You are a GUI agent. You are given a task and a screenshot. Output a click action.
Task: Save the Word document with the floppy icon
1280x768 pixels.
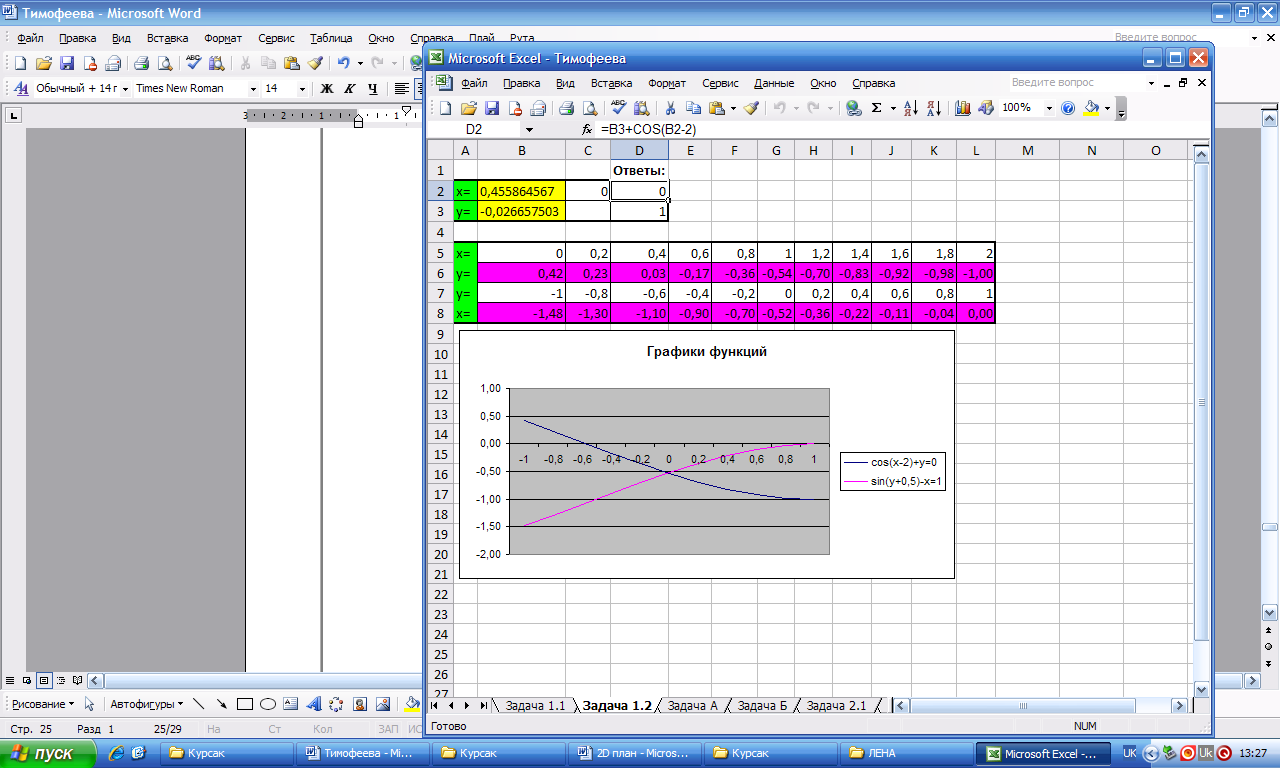(x=67, y=63)
